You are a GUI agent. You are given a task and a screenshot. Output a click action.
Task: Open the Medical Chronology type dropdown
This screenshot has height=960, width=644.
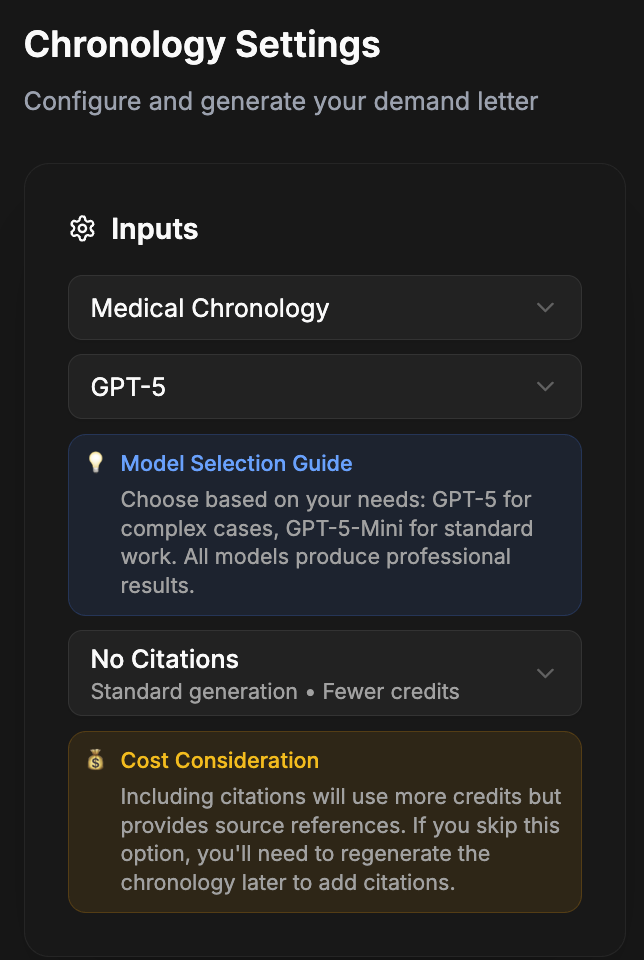point(324,308)
